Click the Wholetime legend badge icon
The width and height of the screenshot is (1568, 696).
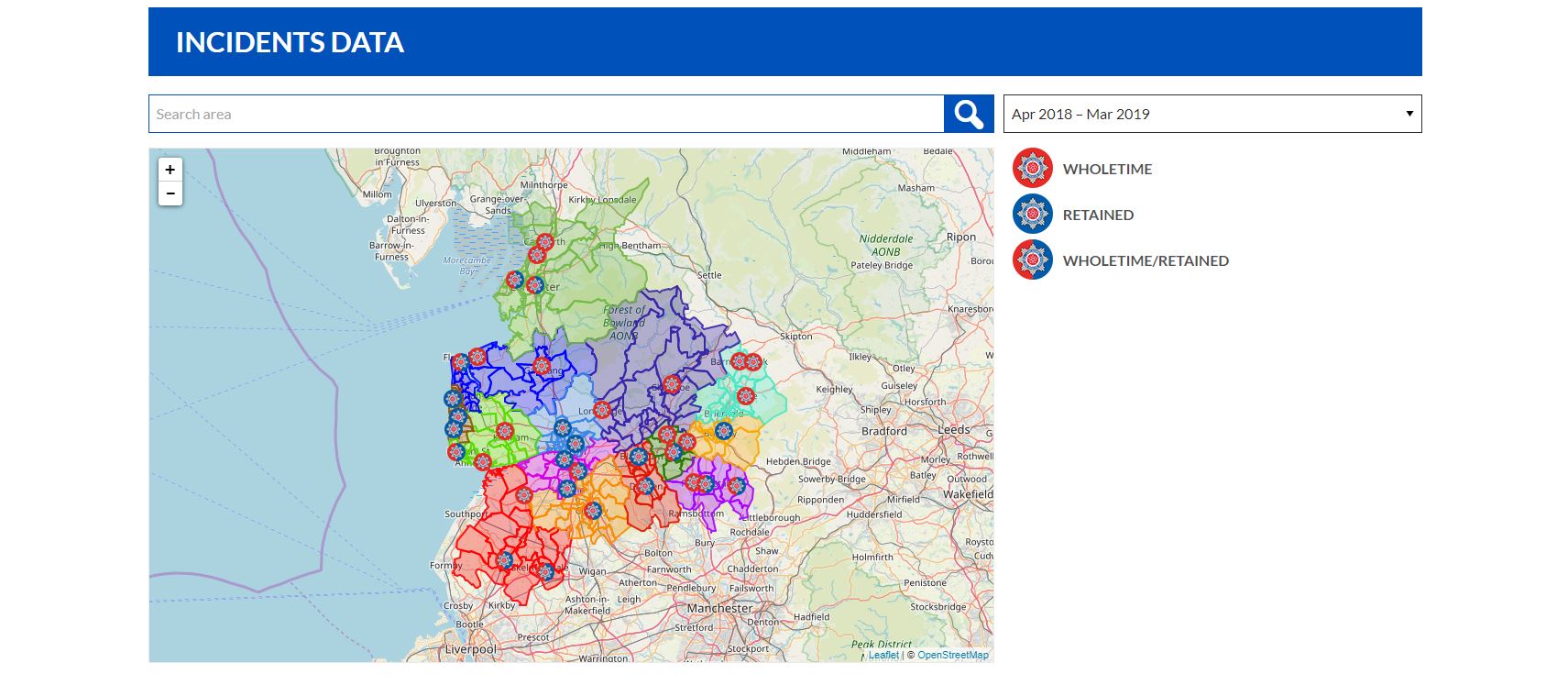pyautogui.click(x=1033, y=169)
